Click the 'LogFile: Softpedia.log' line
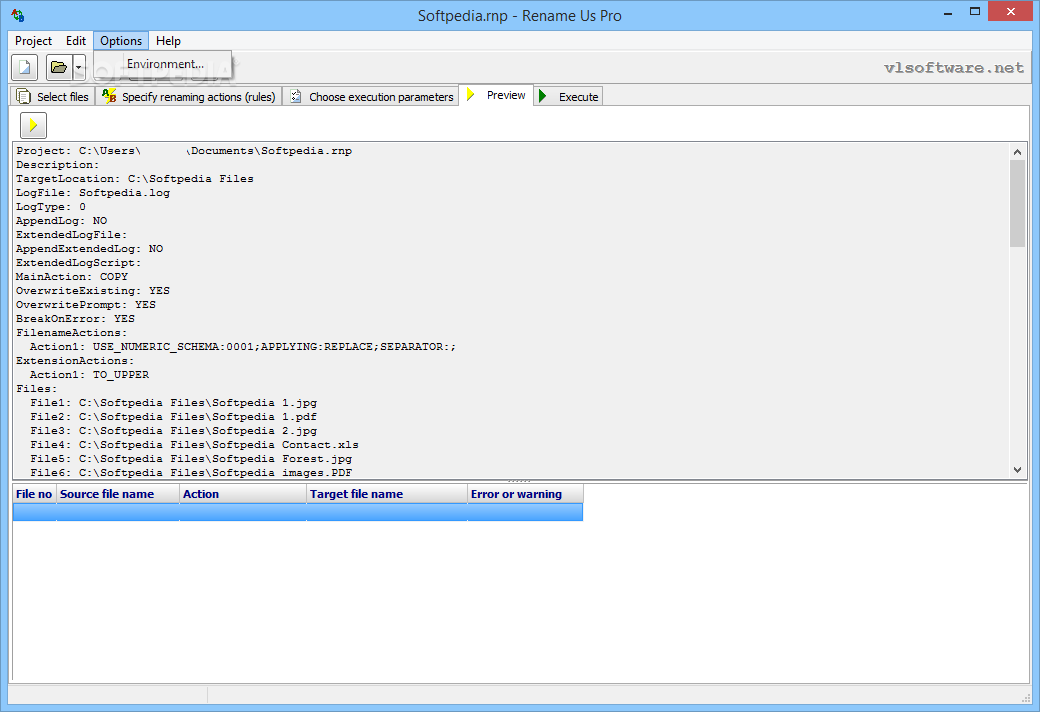 93,193
